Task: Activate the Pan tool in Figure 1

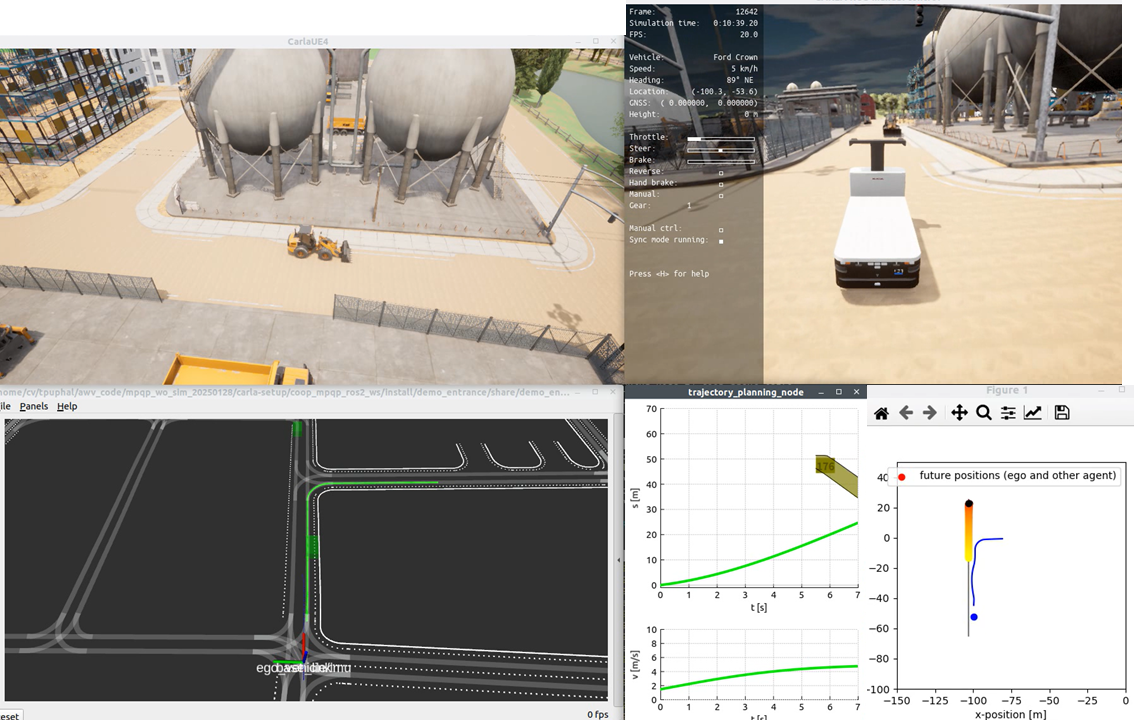Action: pyautogui.click(x=958, y=412)
